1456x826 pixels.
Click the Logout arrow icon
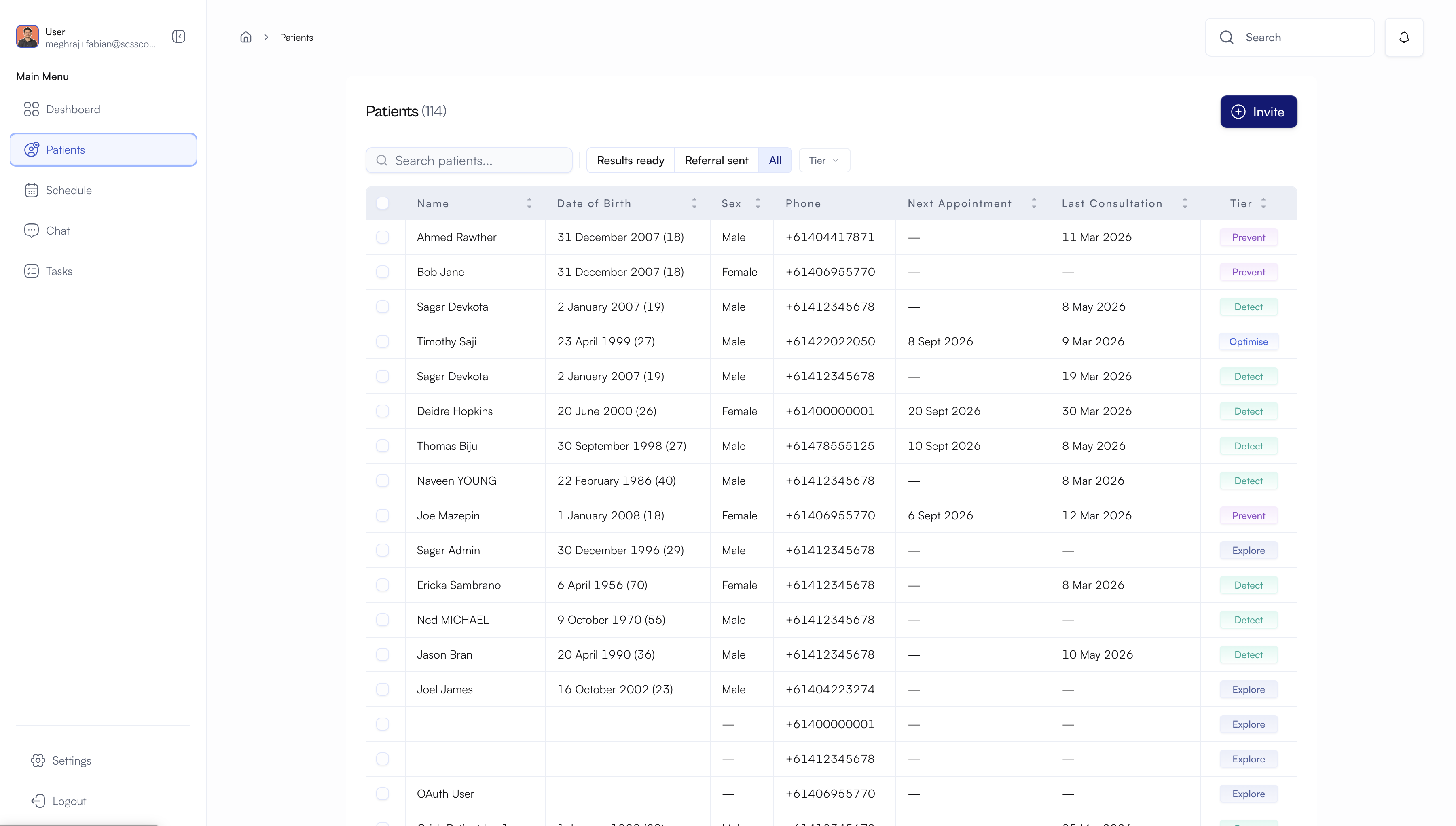(x=38, y=801)
